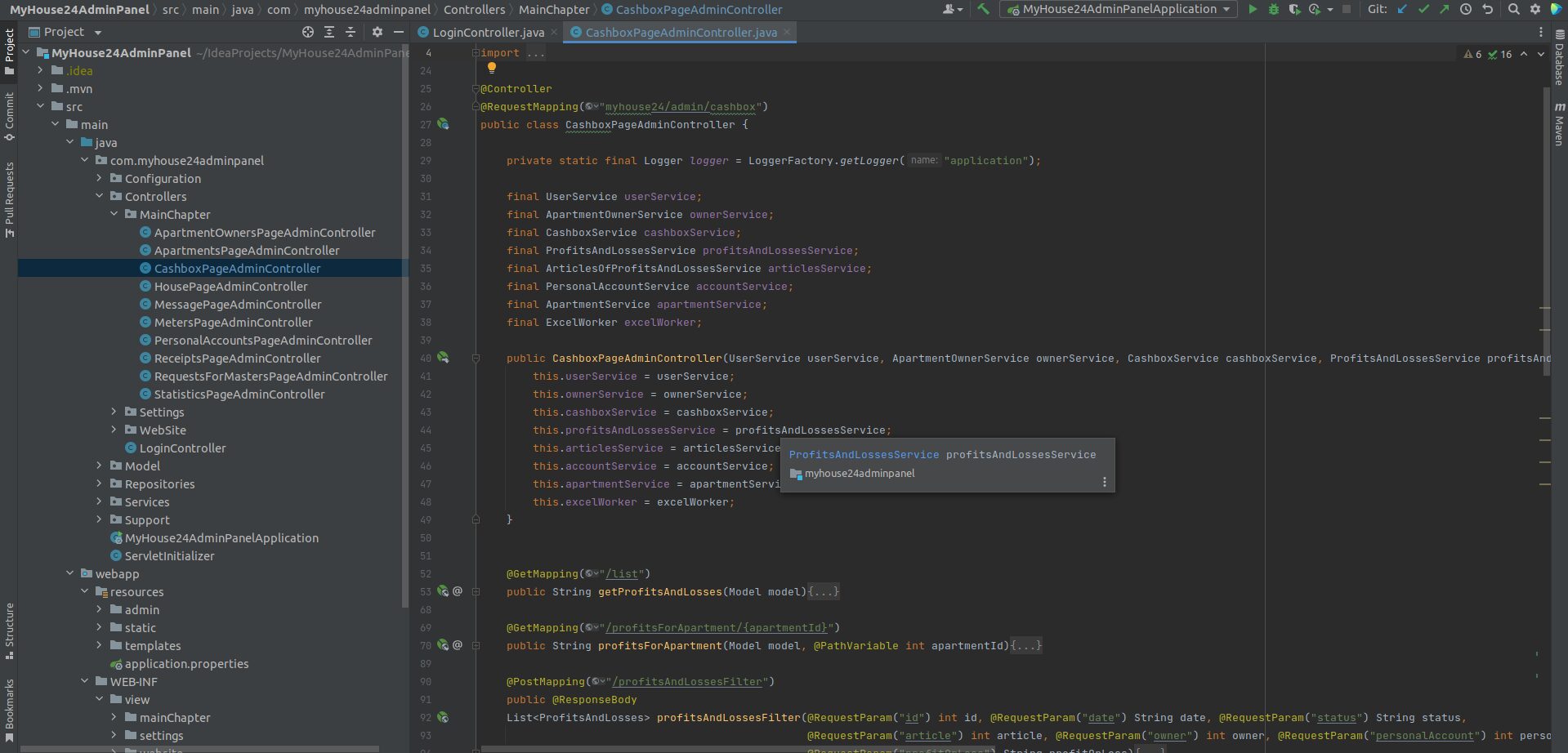This screenshot has width=1568, height=753.
Task: Unfold the collapsed import block
Action: (x=476, y=53)
